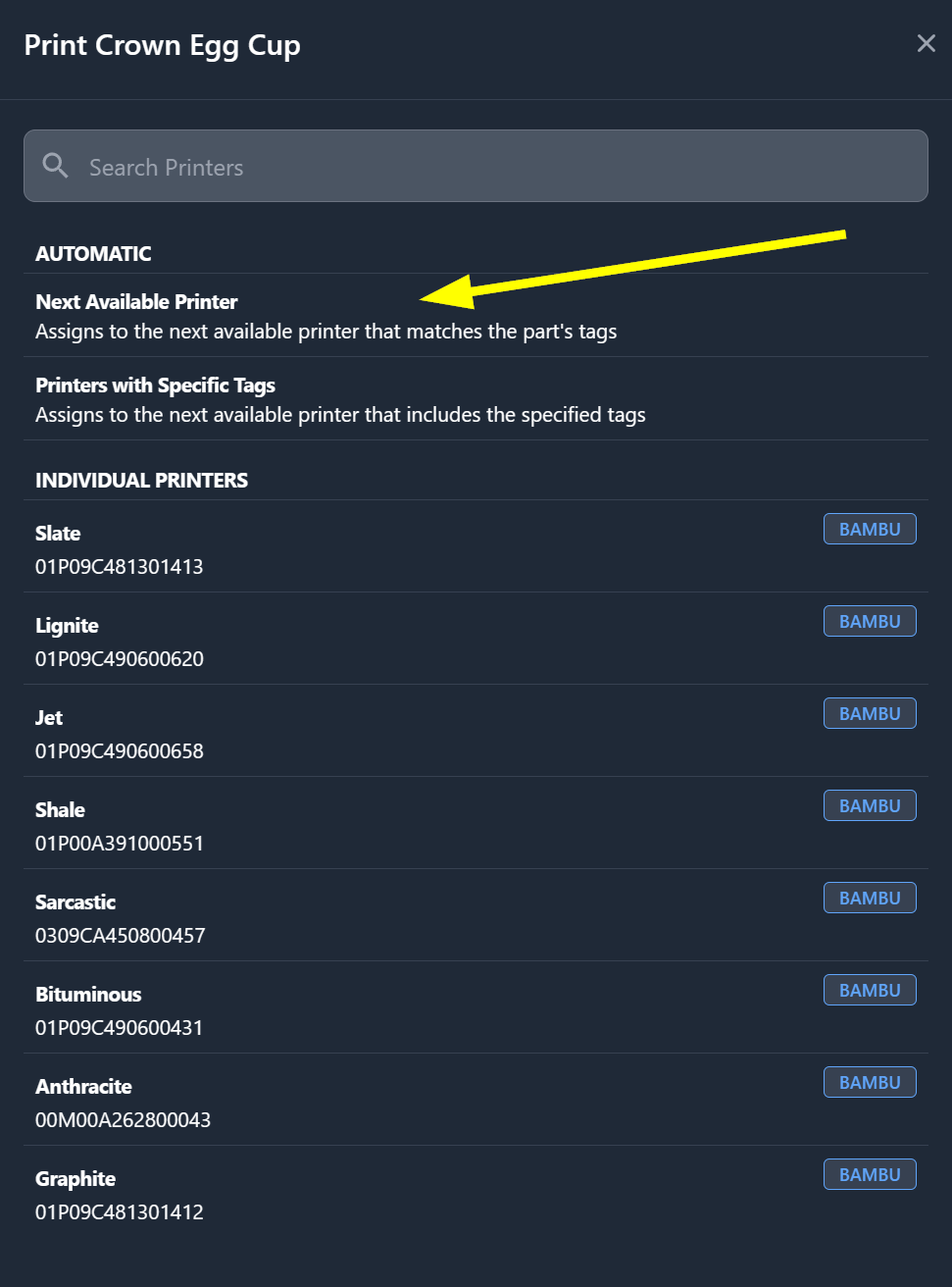Click the magnifying glass search icon
Viewport: 952px width, 1287px height.
coord(56,166)
